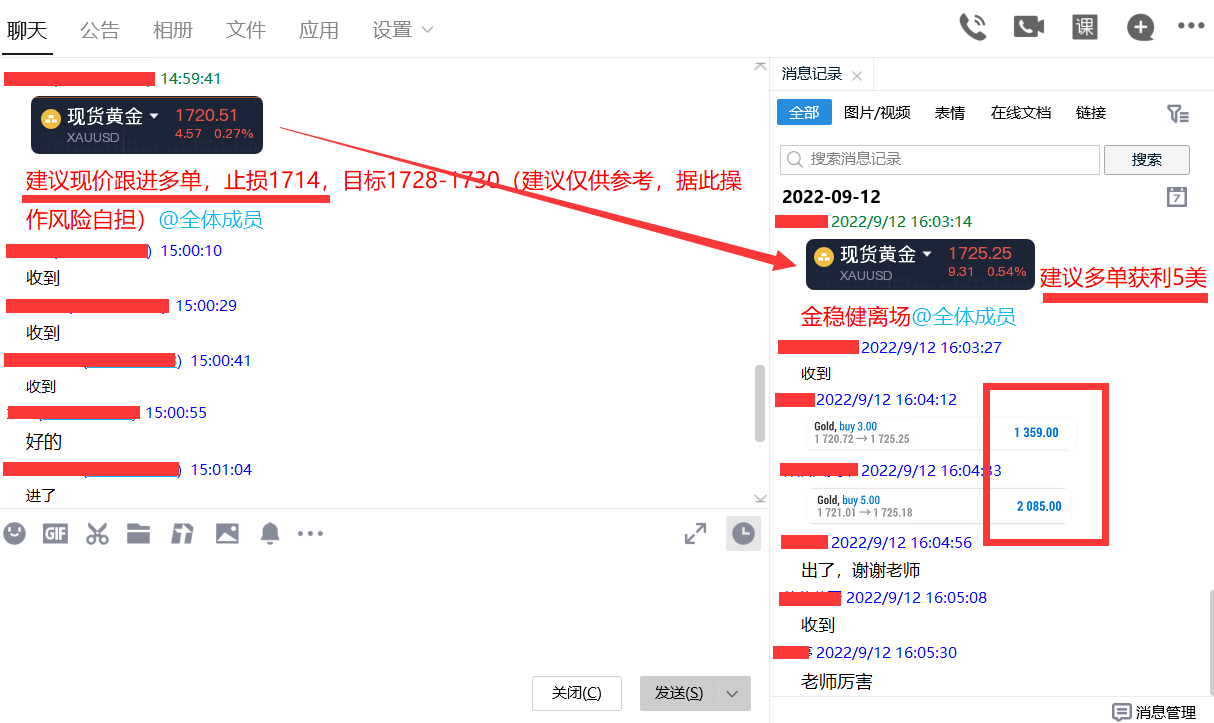Open the 课 classroom icon
This screenshot has height=723, width=1214.
click(1084, 27)
